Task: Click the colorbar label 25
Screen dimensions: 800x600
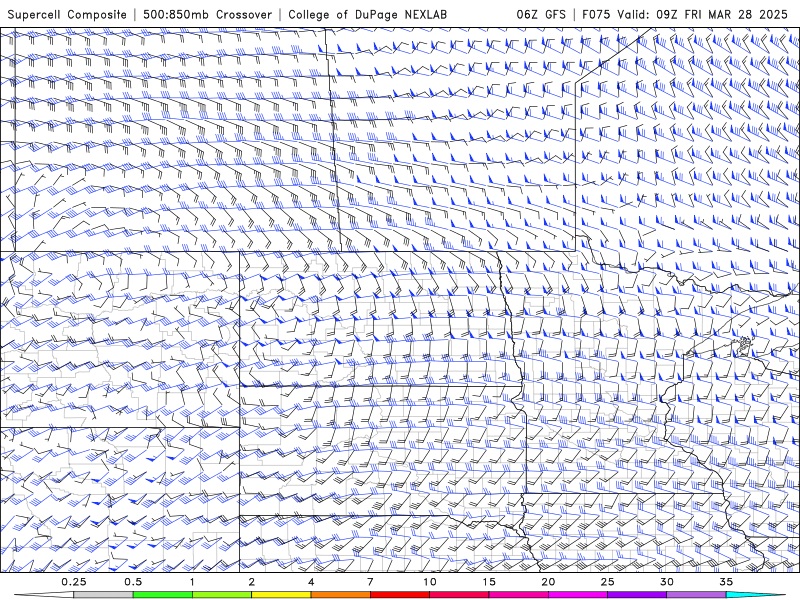Action: coord(607,582)
